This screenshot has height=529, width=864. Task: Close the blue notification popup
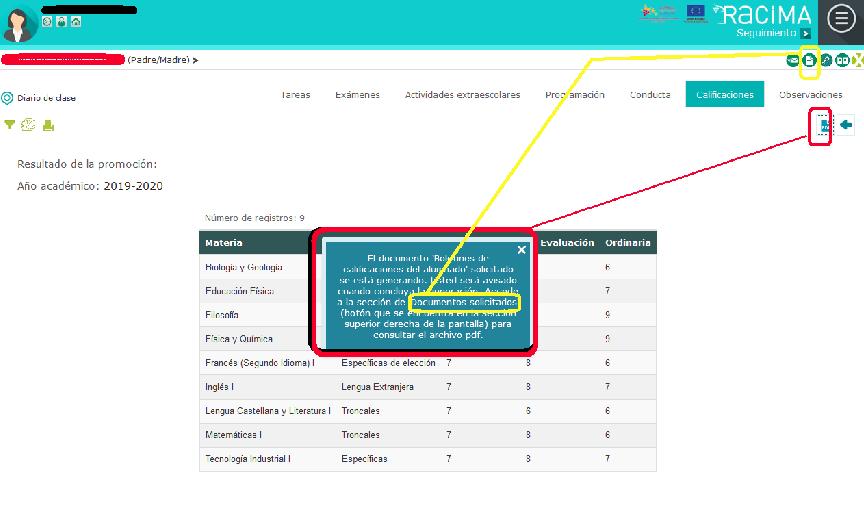521,250
